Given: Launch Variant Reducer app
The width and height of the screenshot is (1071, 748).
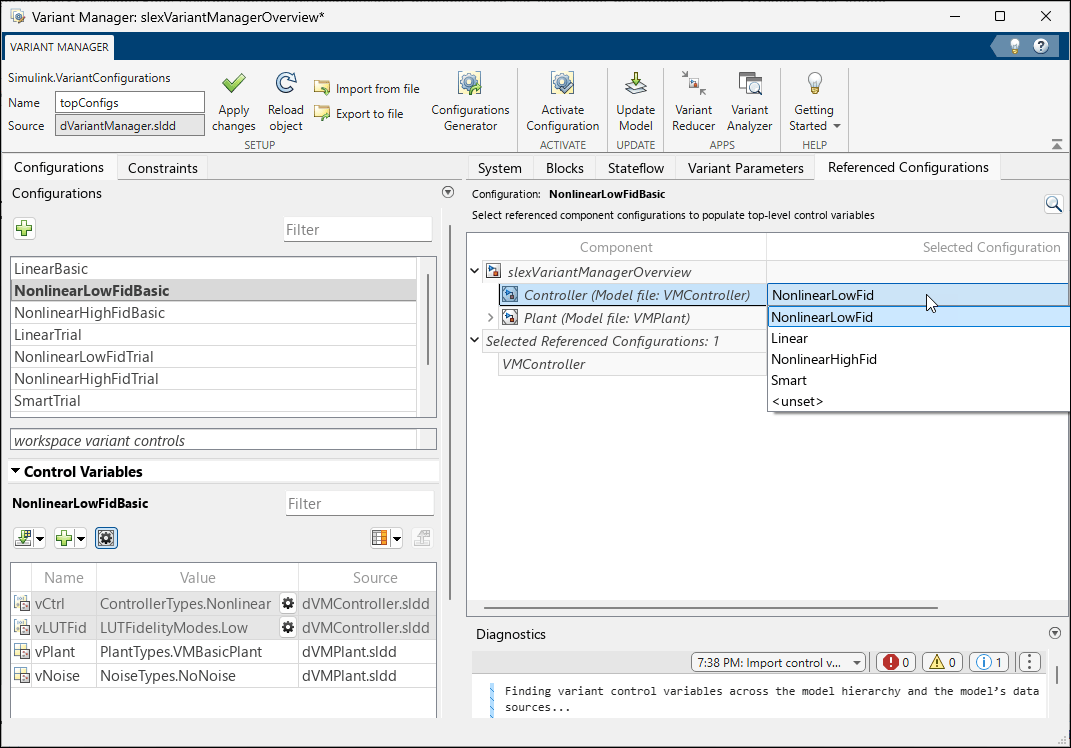Looking at the screenshot, I should point(693,102).
